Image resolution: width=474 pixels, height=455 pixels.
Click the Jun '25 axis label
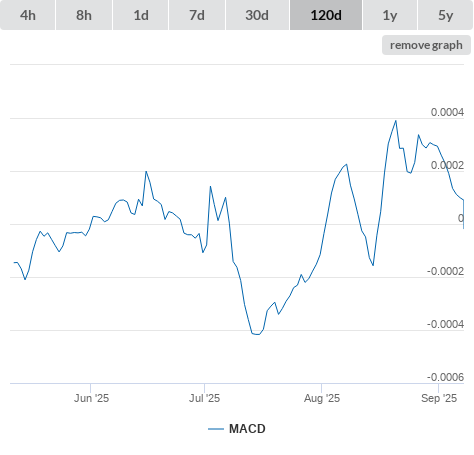(91, 398)
